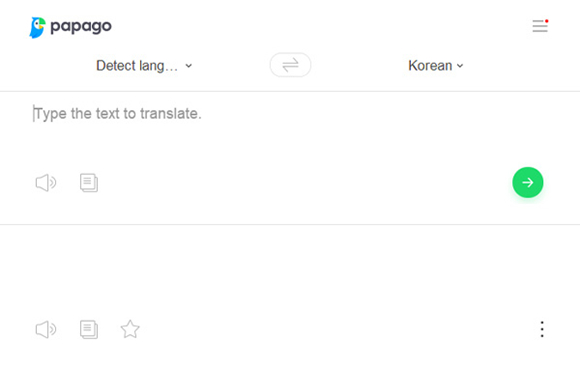Click the empty translation result area

click(290, 270)
